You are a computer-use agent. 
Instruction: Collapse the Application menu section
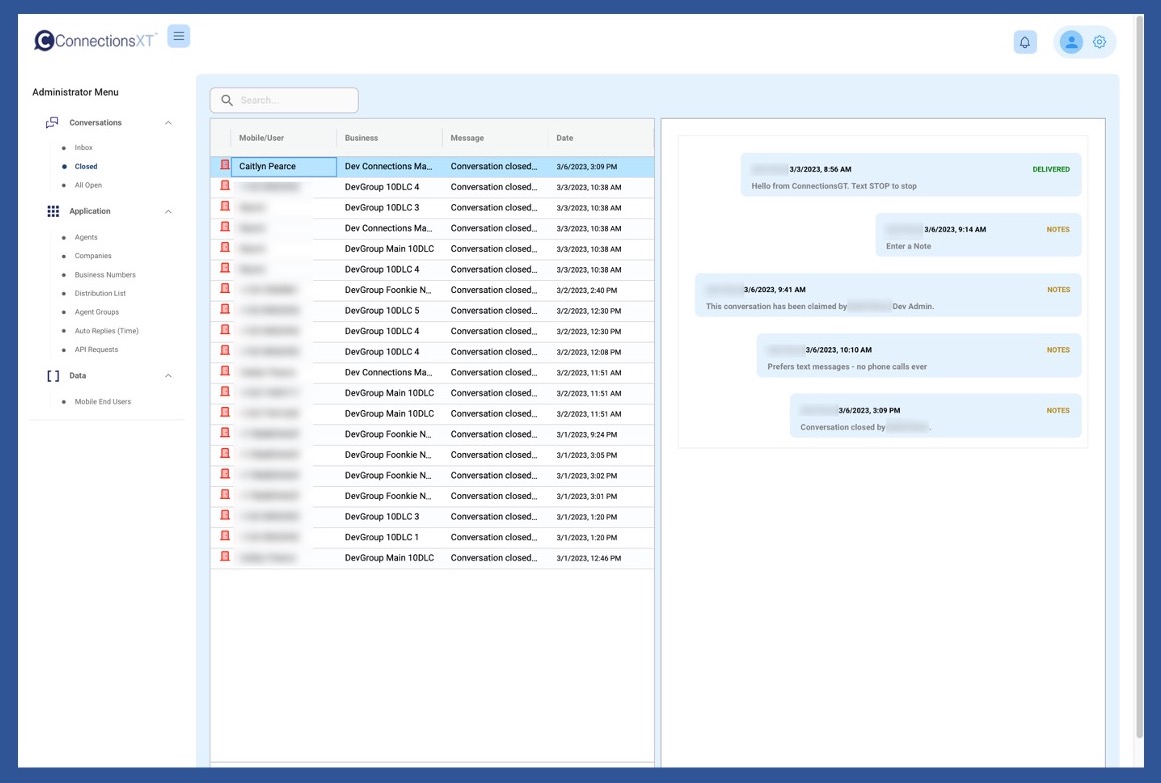(168, 212)
